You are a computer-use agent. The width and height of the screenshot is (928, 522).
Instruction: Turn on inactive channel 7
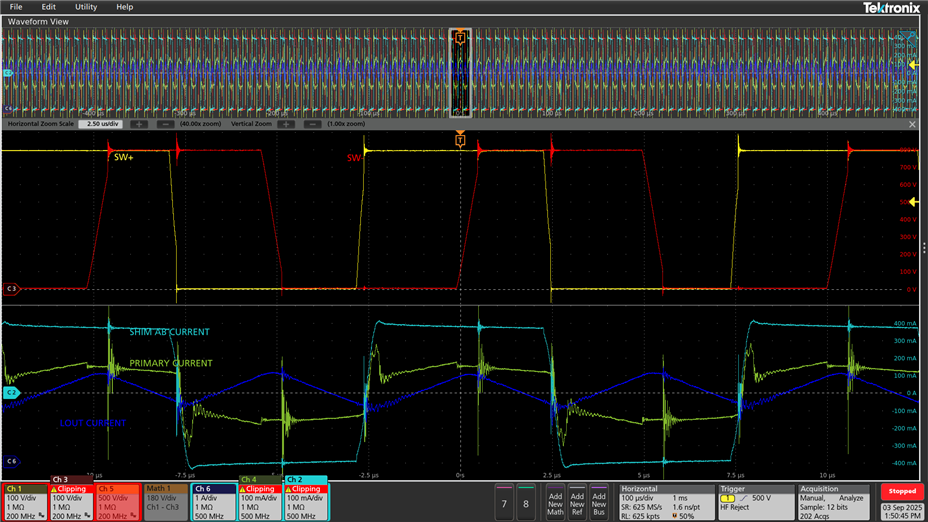tap(506, 503)
